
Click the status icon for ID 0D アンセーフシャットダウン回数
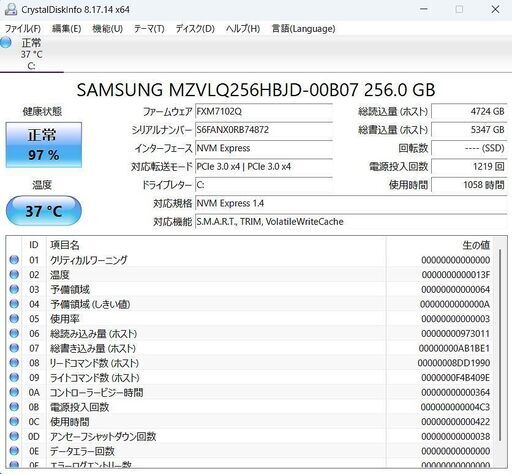point(14,436)
